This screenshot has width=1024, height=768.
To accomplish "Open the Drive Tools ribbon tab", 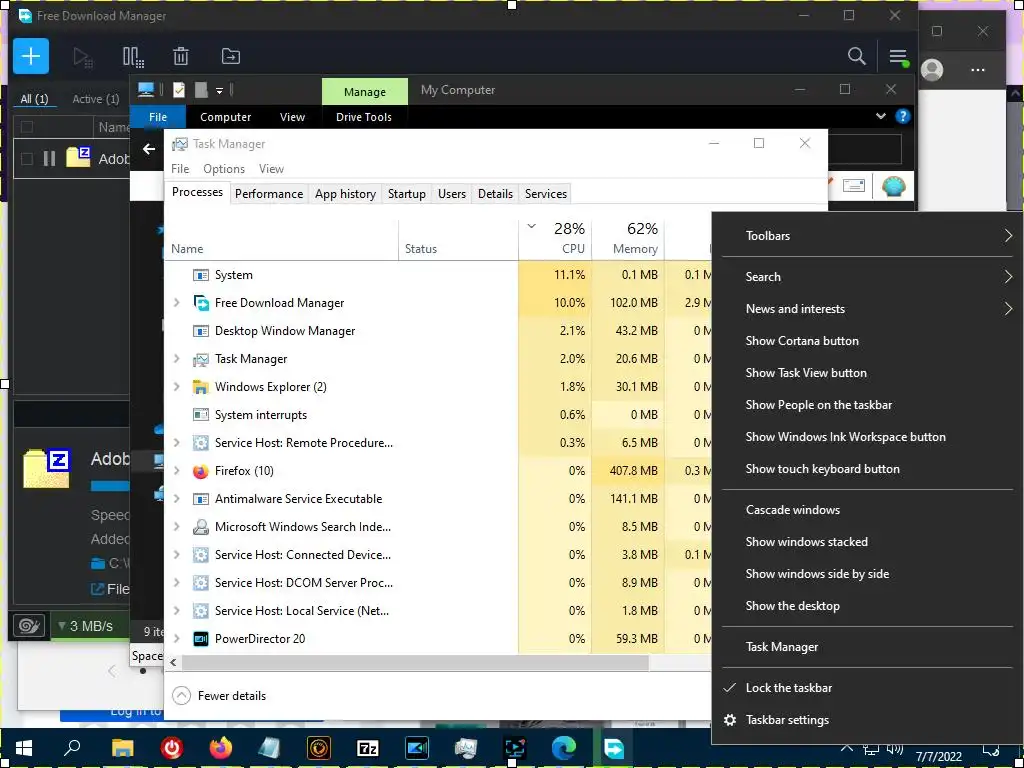I will point(364,117).
